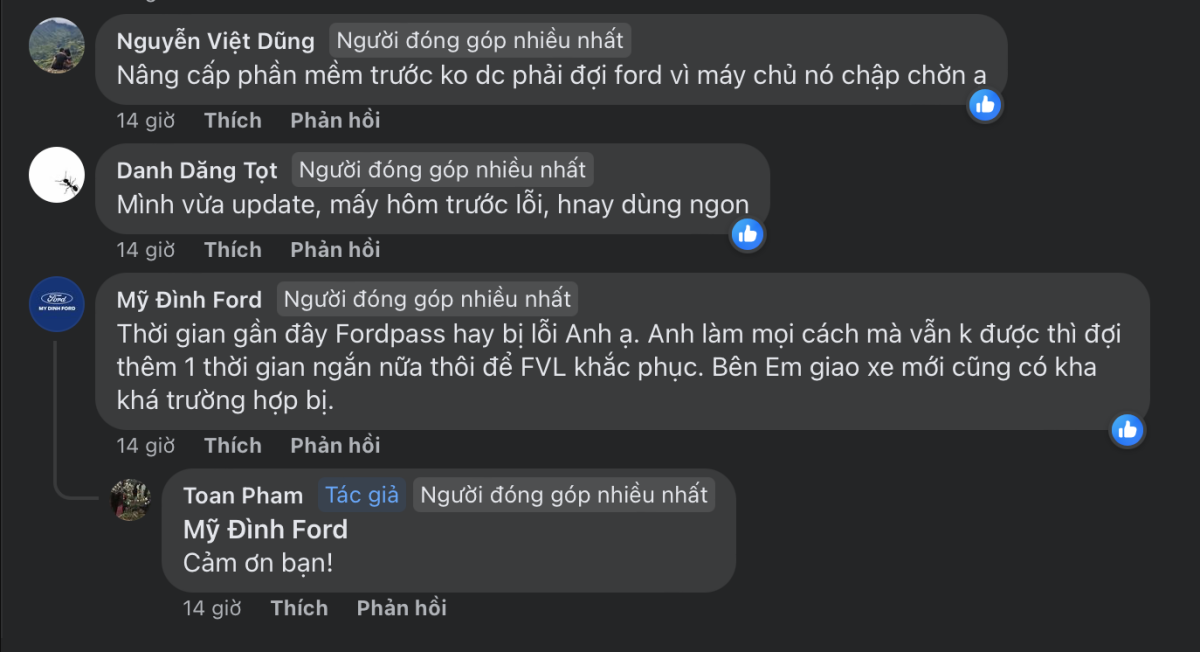Open Mỹ Đình Ford's logo avatar
The image size is (1200, 652).
[56, 304]
